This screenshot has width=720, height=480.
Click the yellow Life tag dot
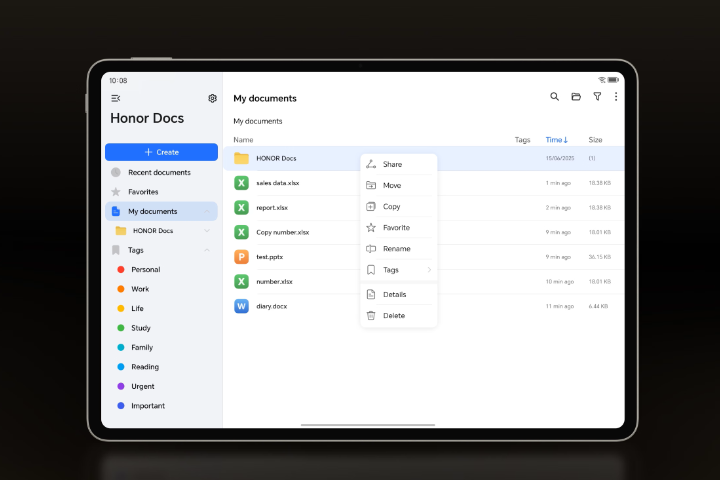[121, 308]
